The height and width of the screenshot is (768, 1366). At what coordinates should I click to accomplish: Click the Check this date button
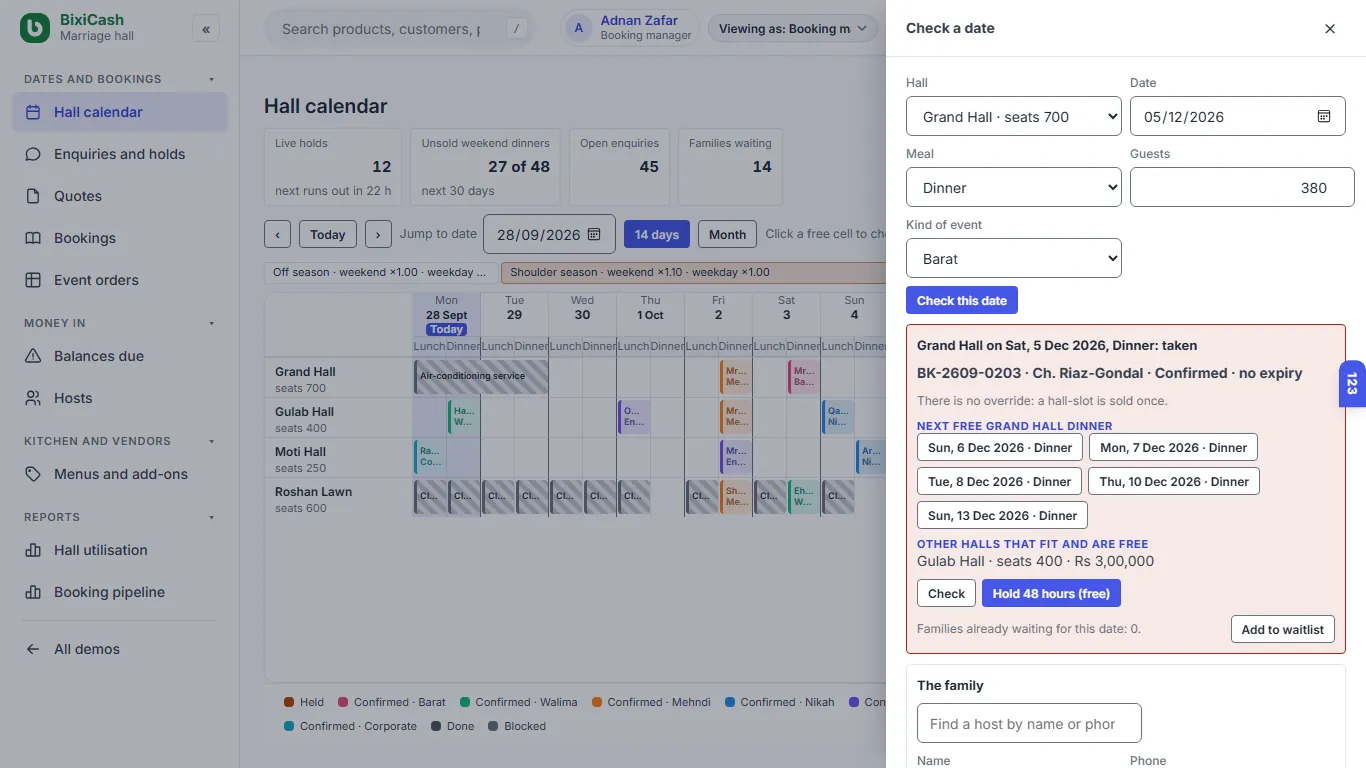pos(962,300)
